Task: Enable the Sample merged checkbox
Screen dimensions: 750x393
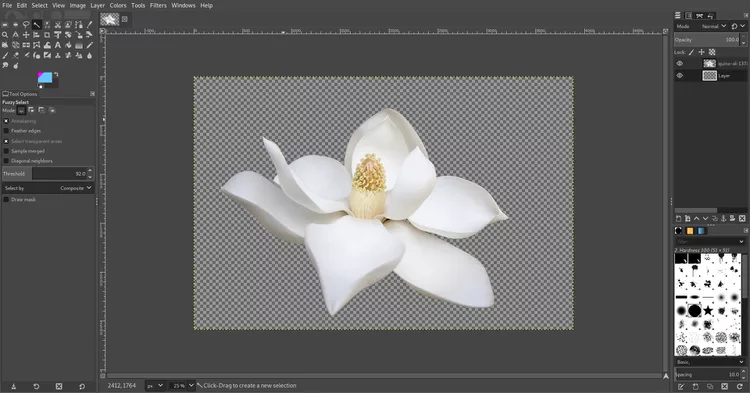Action: 6,151
